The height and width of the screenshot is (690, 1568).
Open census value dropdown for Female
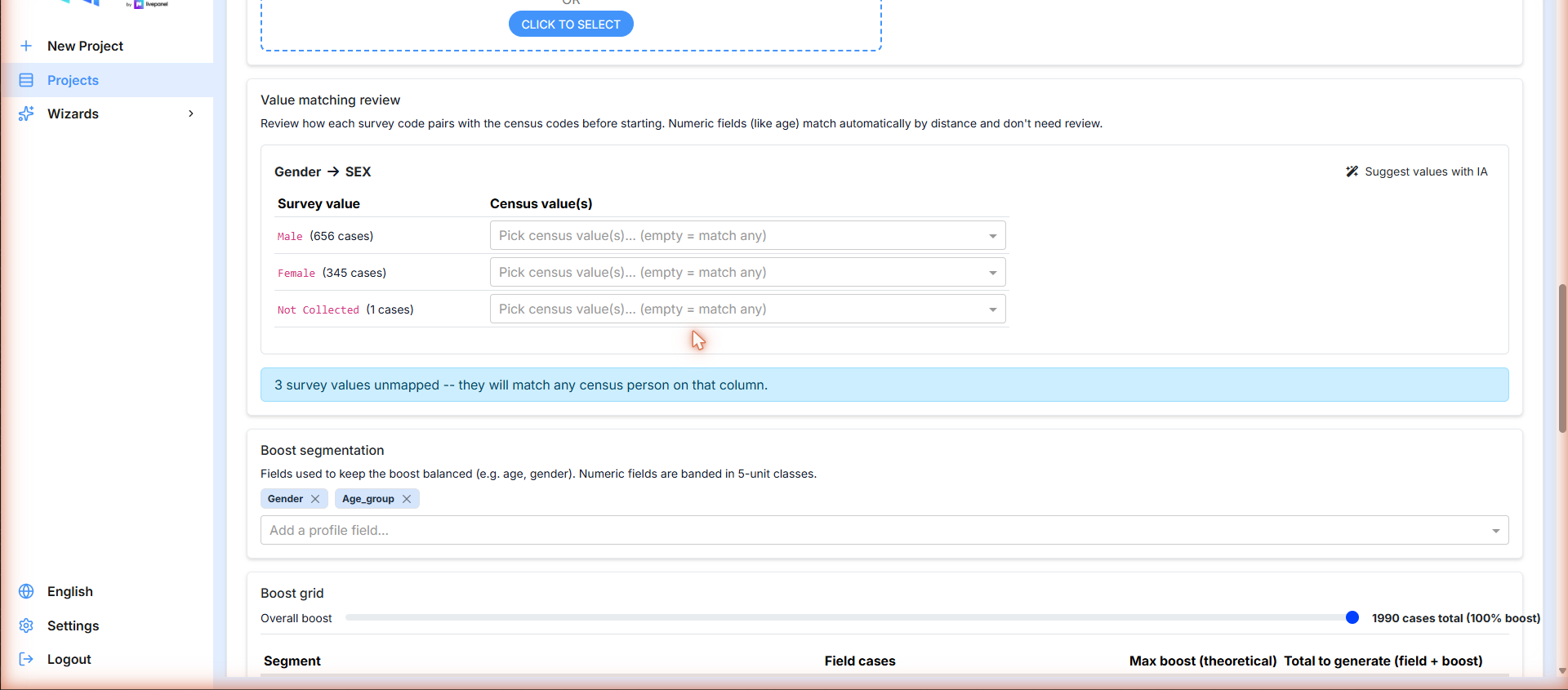(747, 272)
